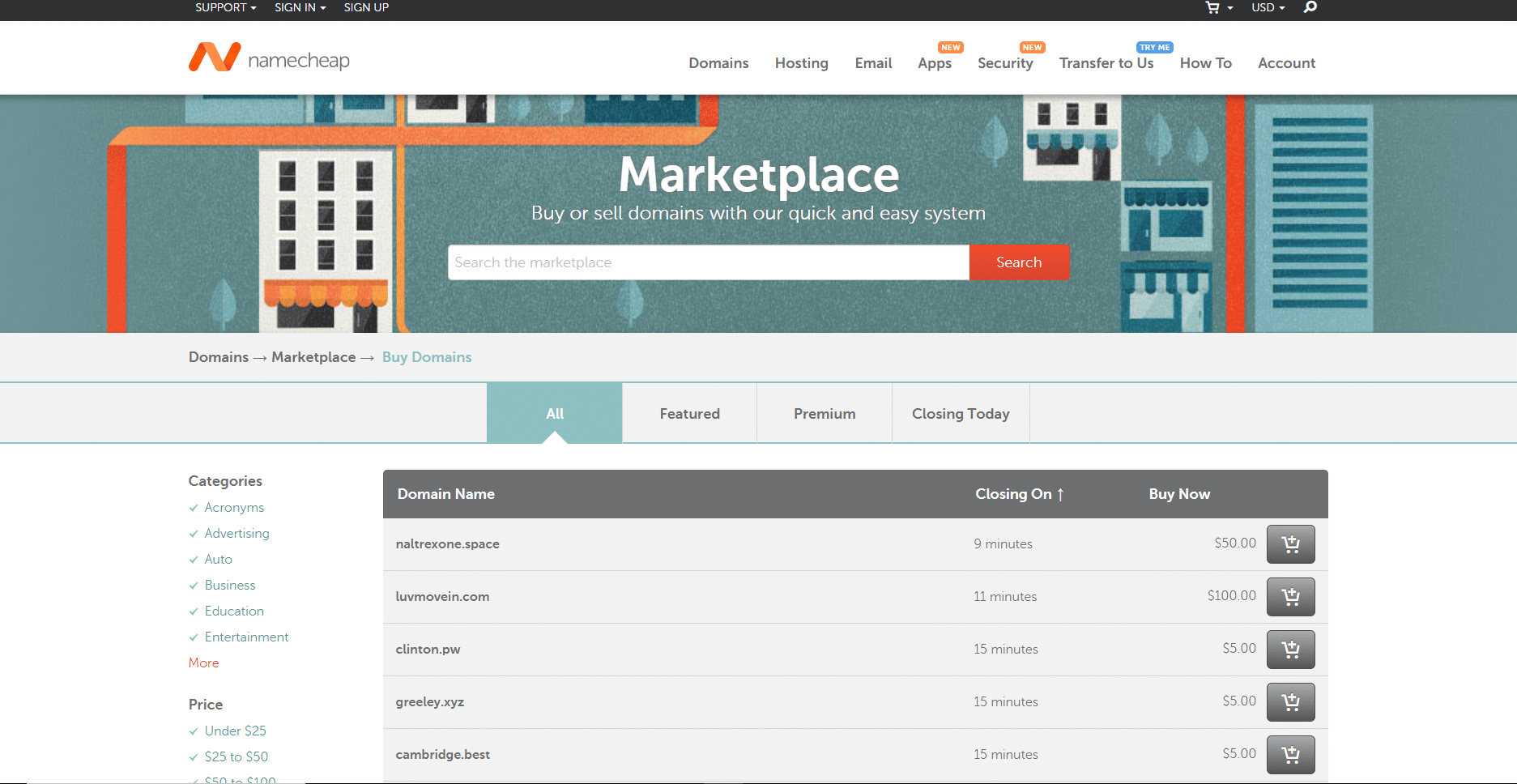Screen dimensions: 1517x784
Task: Add clinton.pw to cart
Action: [x=1290, y=650]
